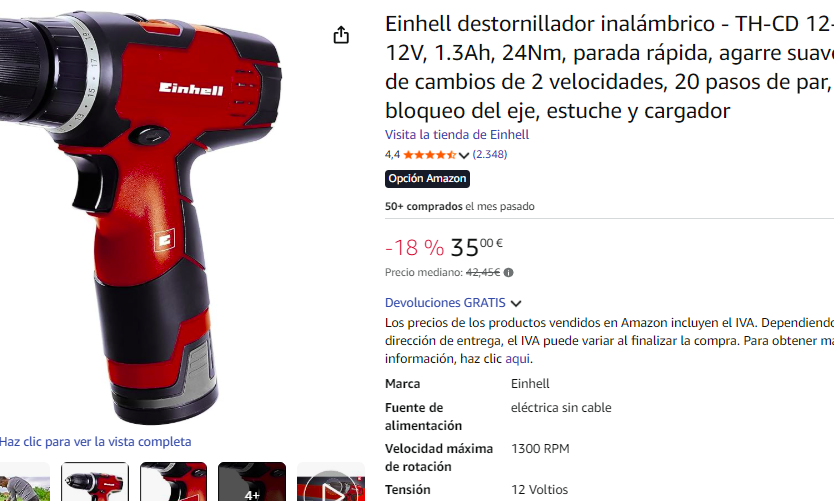Open Visita la tienda de Einhell

point(457,135)
